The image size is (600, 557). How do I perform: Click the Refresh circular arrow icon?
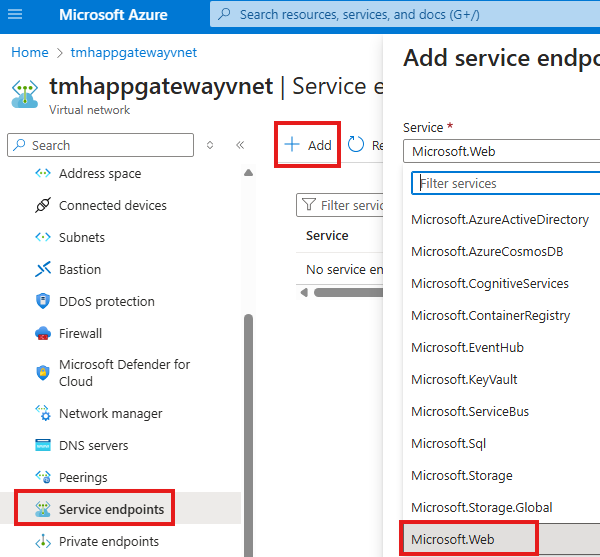tap(355, 145)
